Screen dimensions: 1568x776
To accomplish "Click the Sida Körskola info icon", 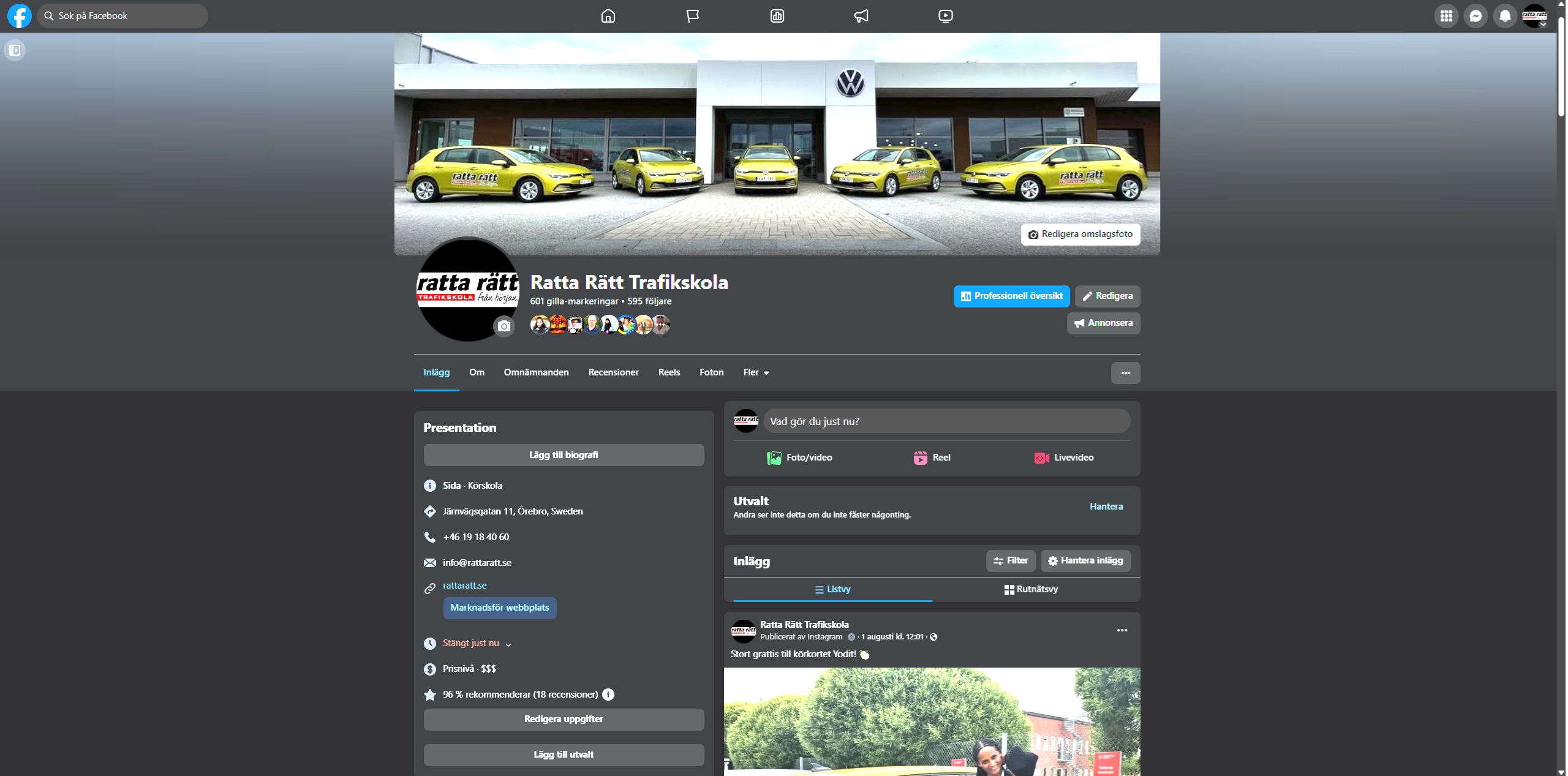I will 430,486.
